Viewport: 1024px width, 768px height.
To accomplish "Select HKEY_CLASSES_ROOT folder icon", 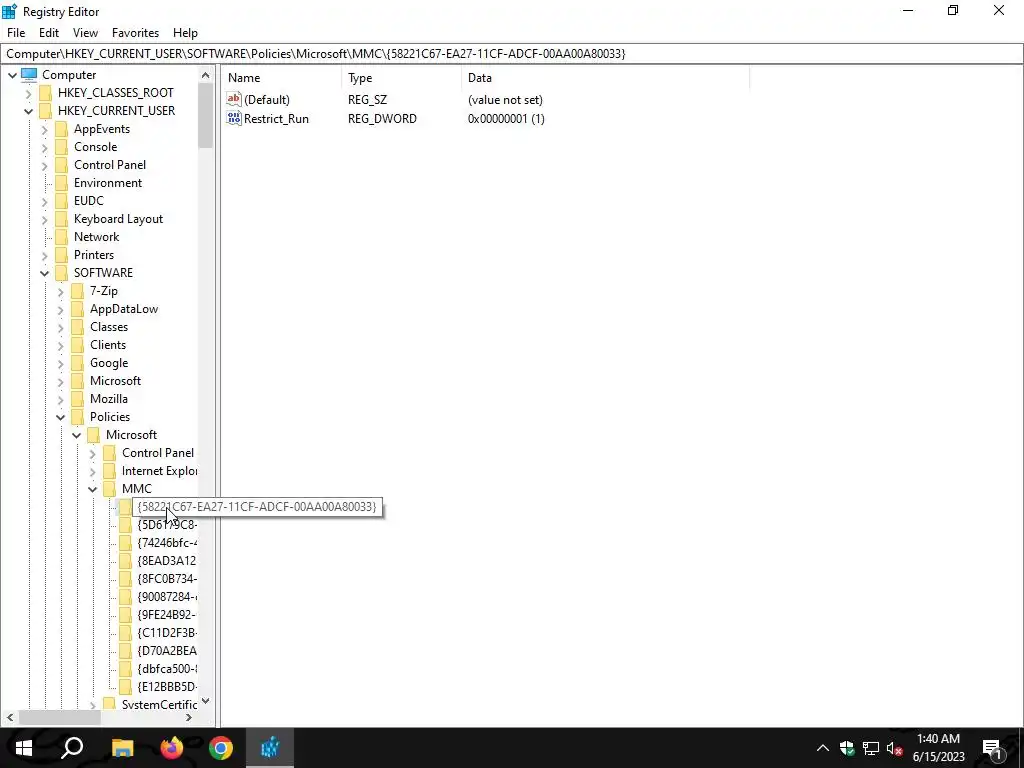I will click(46, 93).
